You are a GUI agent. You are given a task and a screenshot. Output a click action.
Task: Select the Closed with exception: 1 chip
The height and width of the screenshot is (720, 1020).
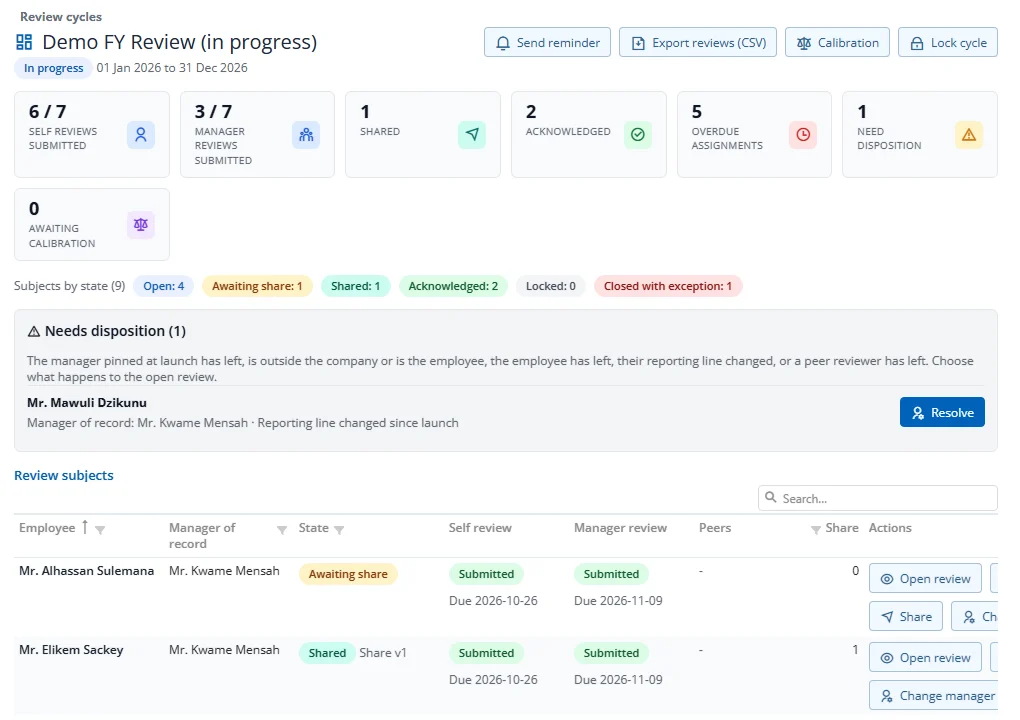(667, 286)
